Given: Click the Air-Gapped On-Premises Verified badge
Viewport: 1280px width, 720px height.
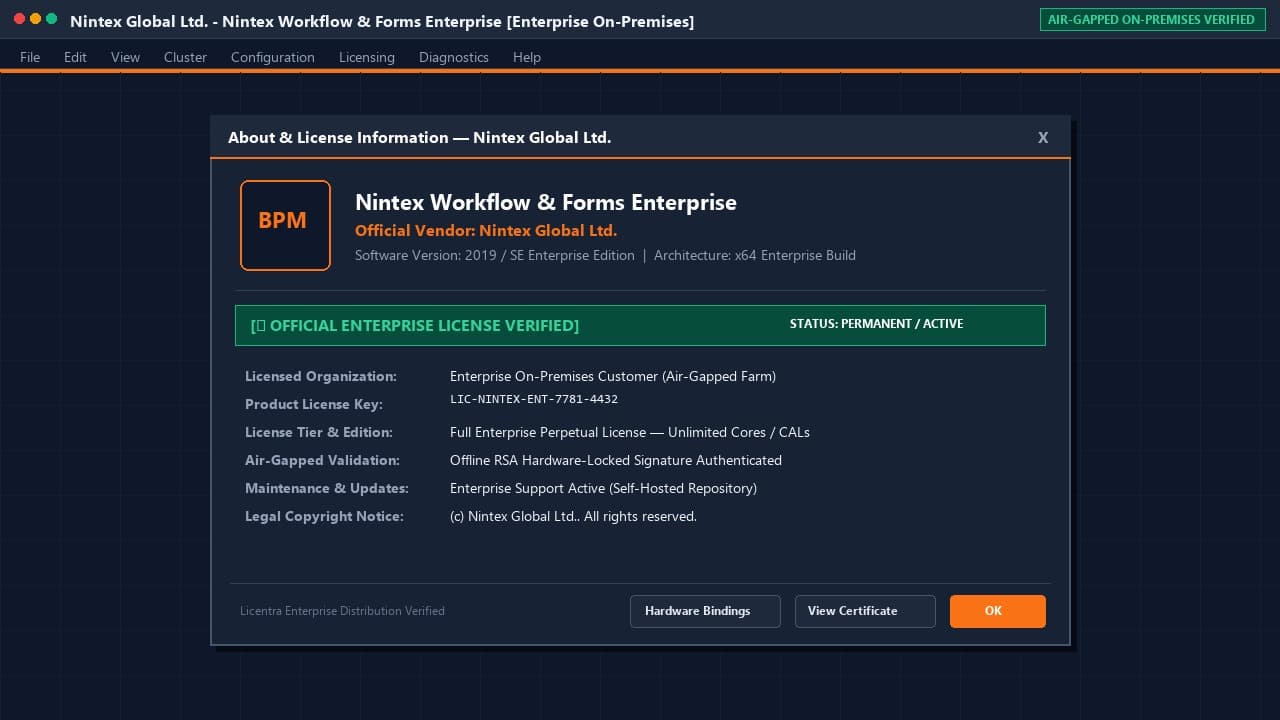Looking at the screenshot, I should (x=1152, y=19).
